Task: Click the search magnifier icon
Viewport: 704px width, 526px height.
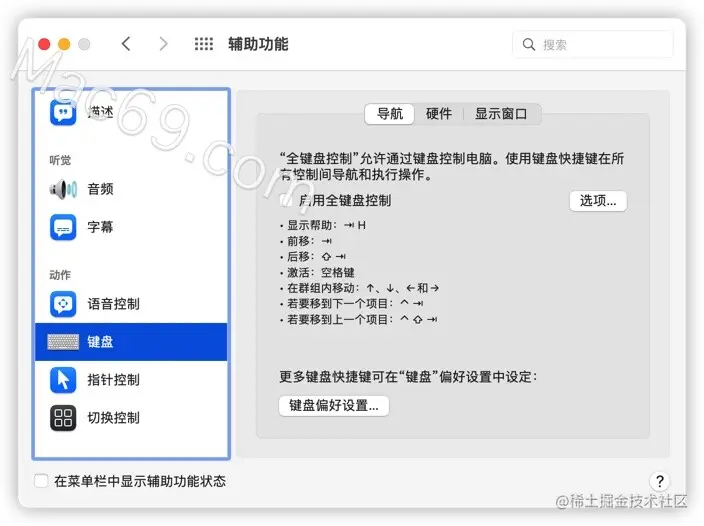Action: (529, 44)
